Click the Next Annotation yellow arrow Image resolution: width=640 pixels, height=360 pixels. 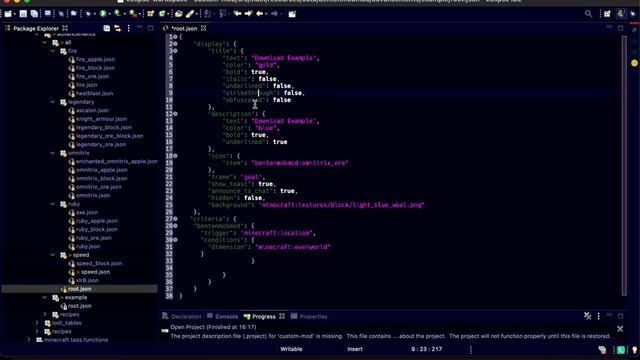coord(248,14)
